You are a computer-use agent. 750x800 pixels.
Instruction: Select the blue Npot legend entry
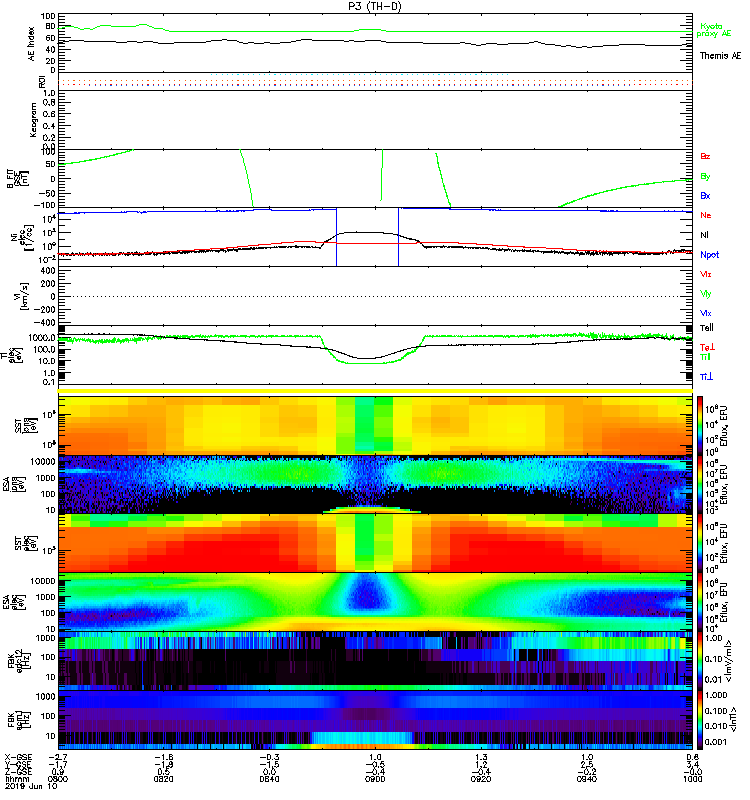click(709, 255)
